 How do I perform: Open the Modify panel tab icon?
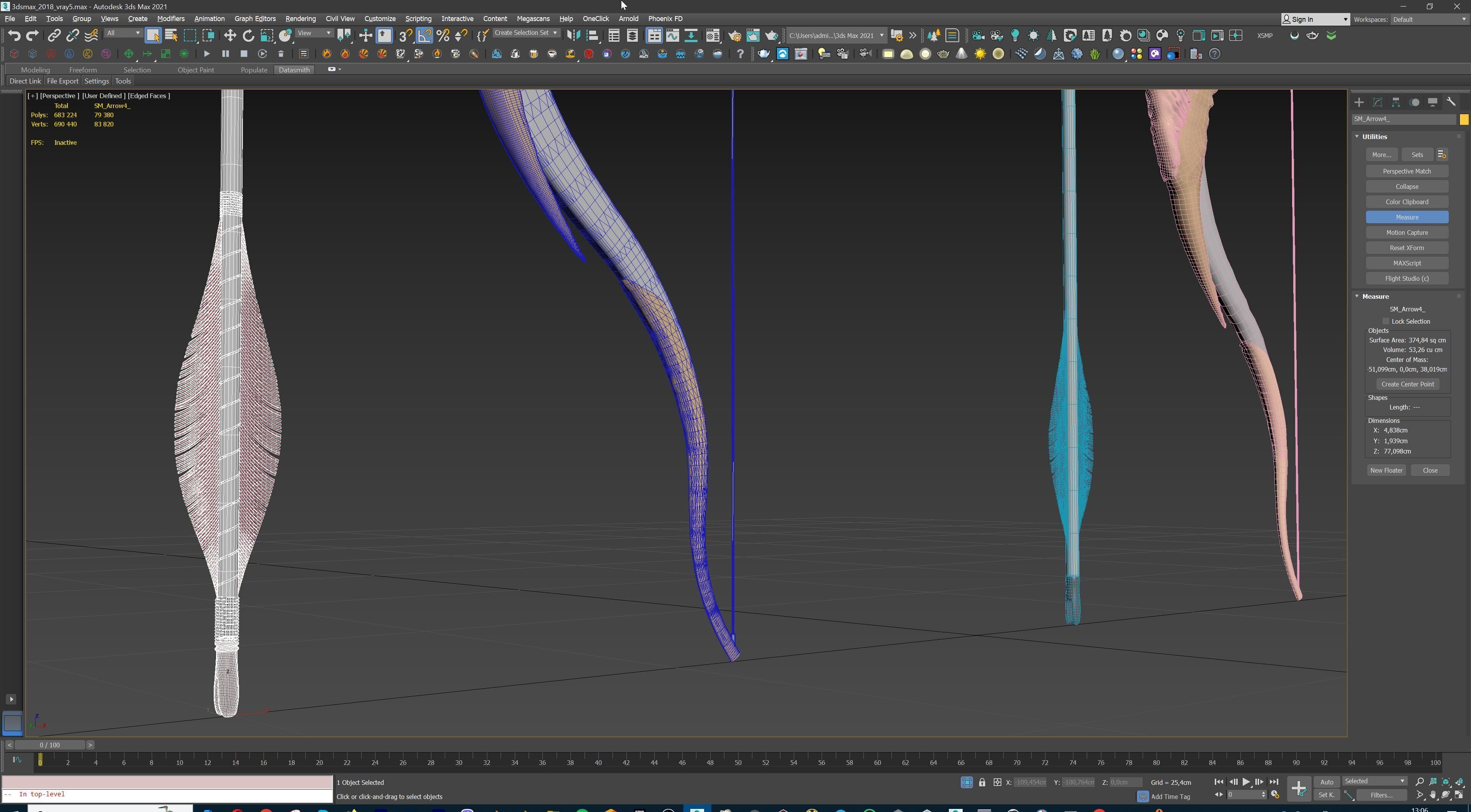click(x=1378, y=102)
